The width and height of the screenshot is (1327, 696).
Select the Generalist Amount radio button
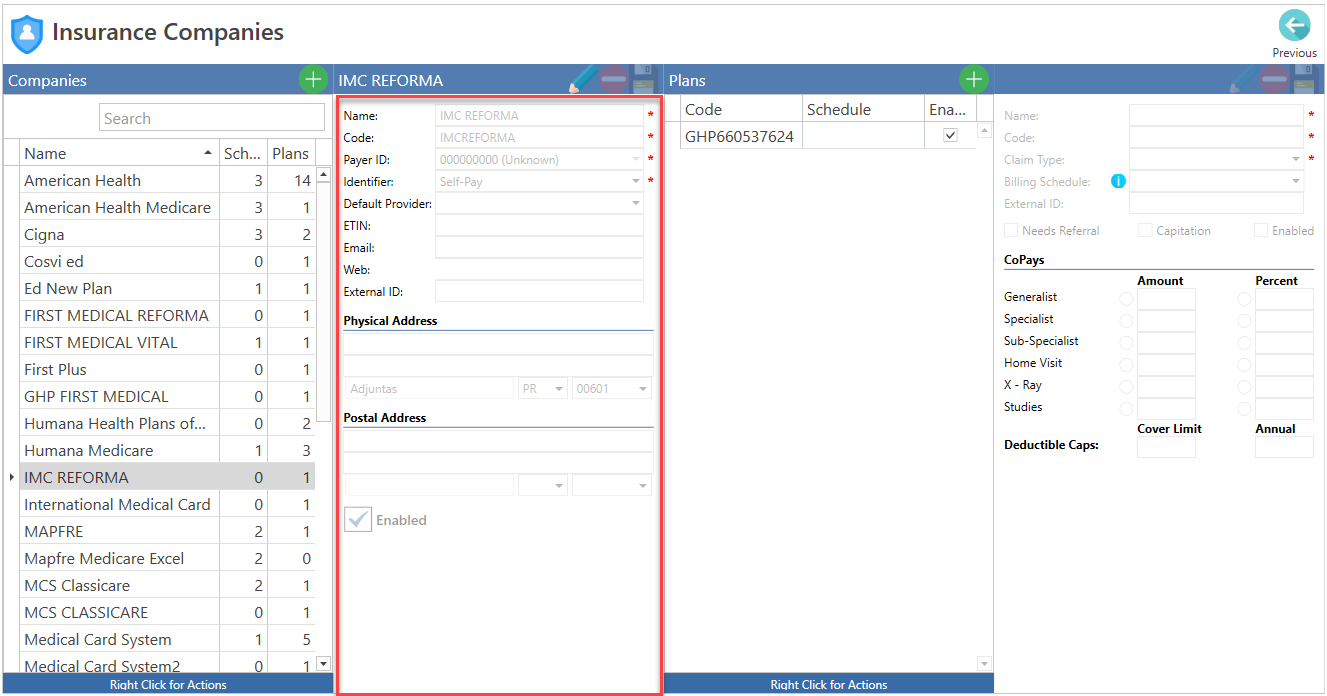click(1127, 298)
